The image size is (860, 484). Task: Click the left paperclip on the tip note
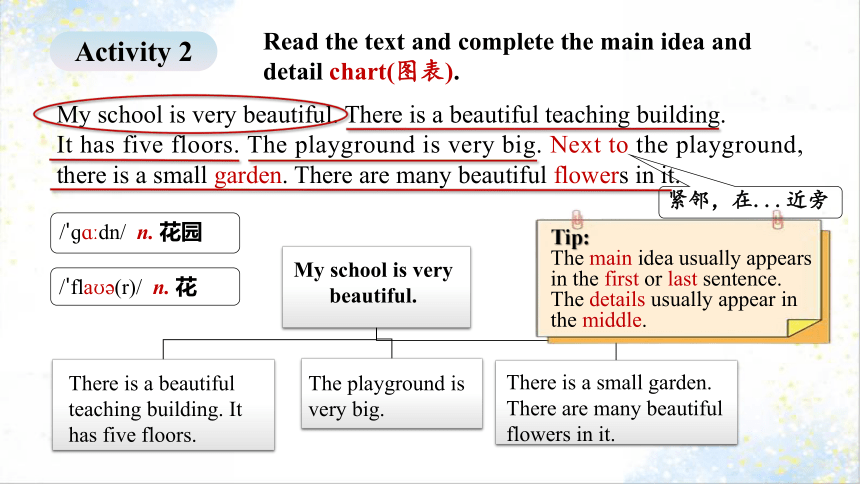click(577, 219)
